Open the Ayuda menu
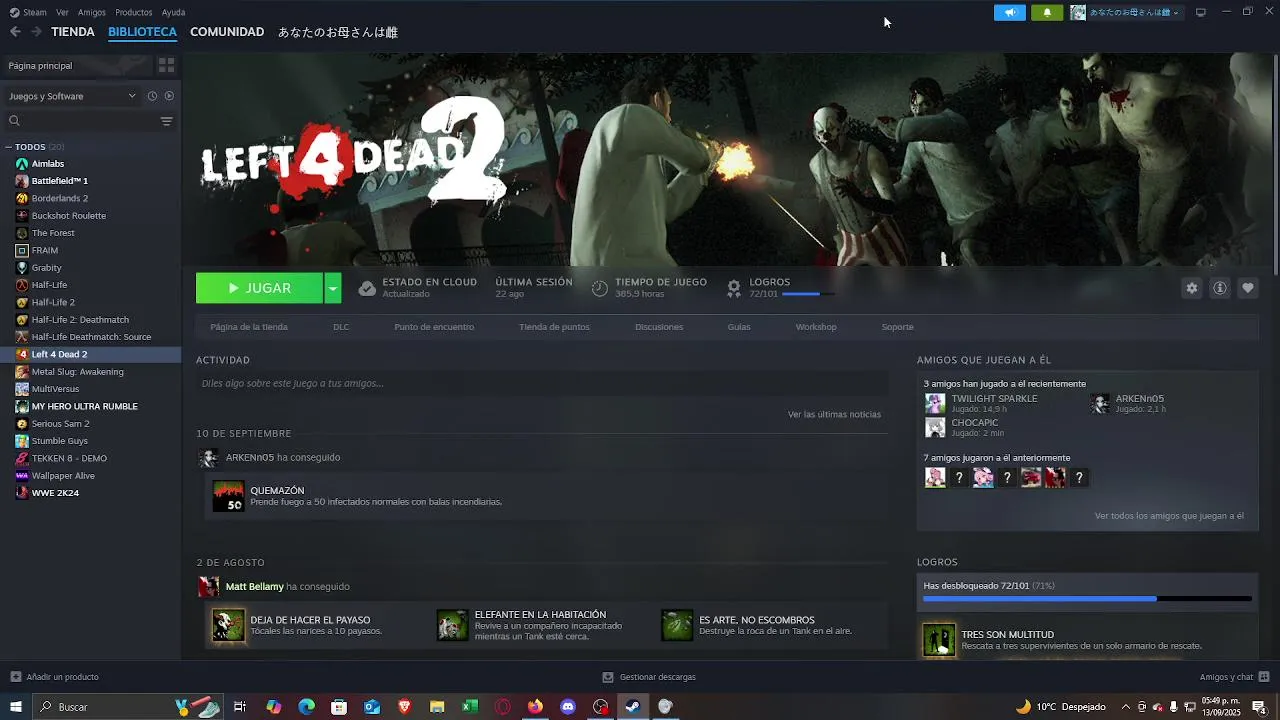Screen dimensions: 1280x720 [x=173, y=12]
